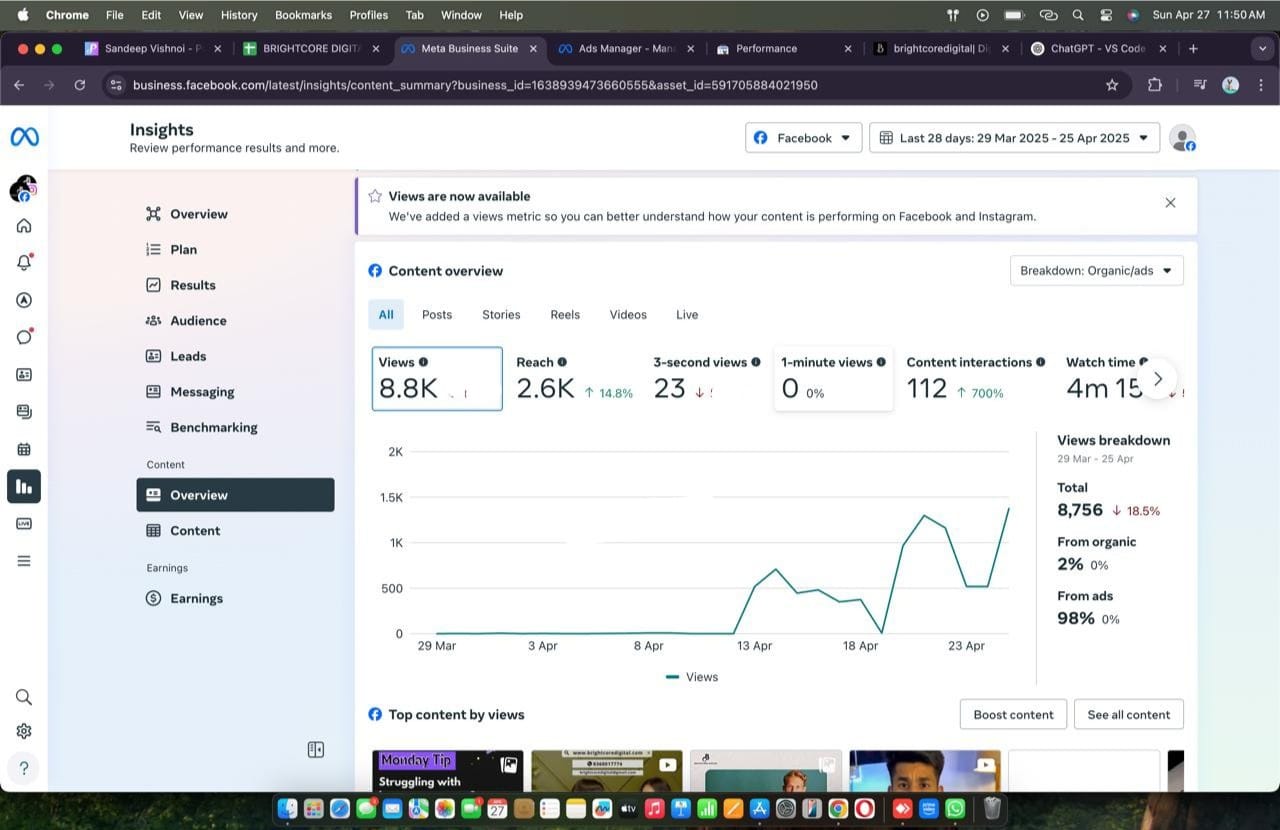Expand the Breakdown: Organic/ads dropdown
This screenshot has width=1280, height=830.
[x=1096, y=271]
